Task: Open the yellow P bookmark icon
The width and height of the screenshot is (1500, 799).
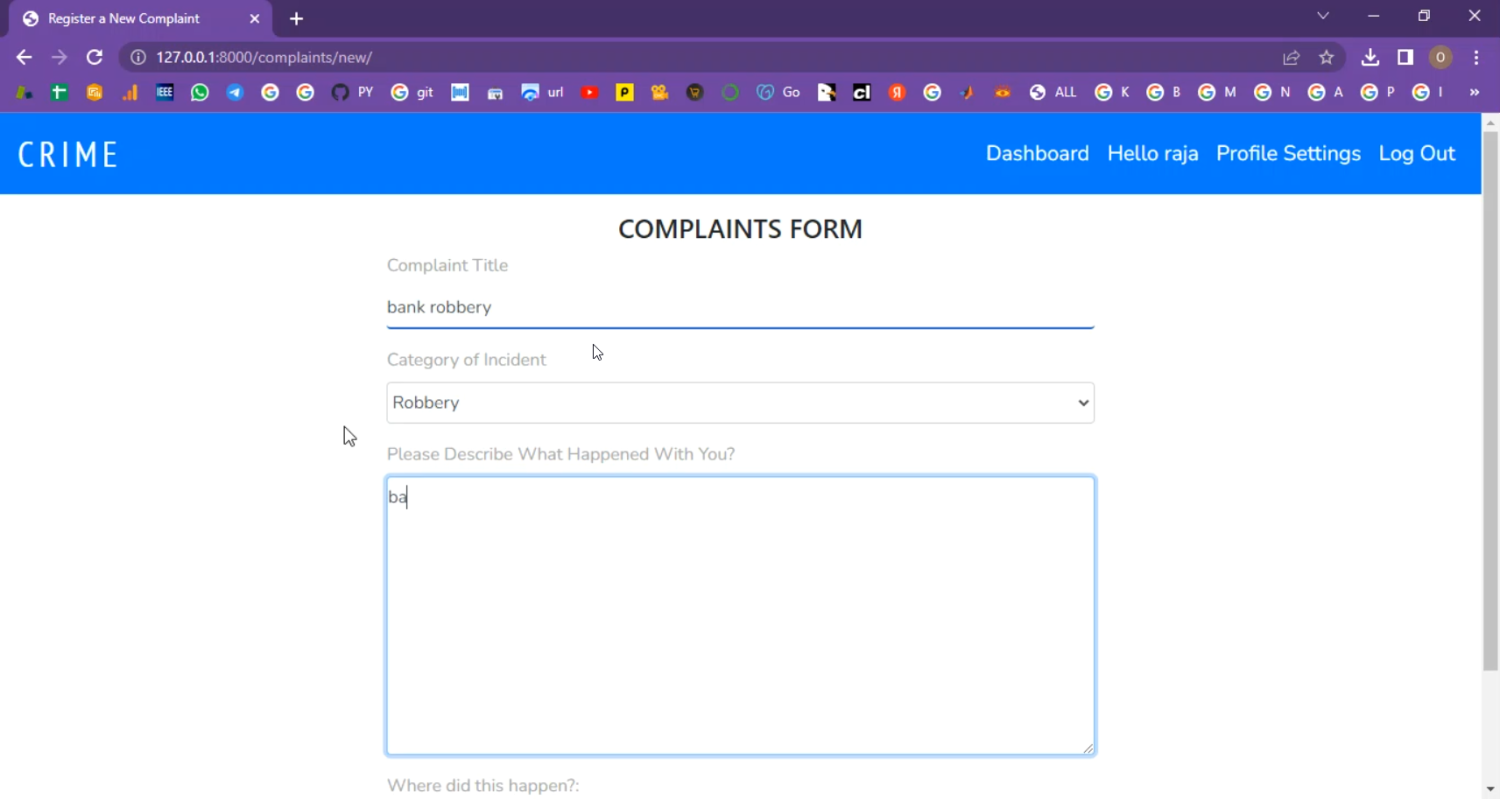Action: pos(625,92)
